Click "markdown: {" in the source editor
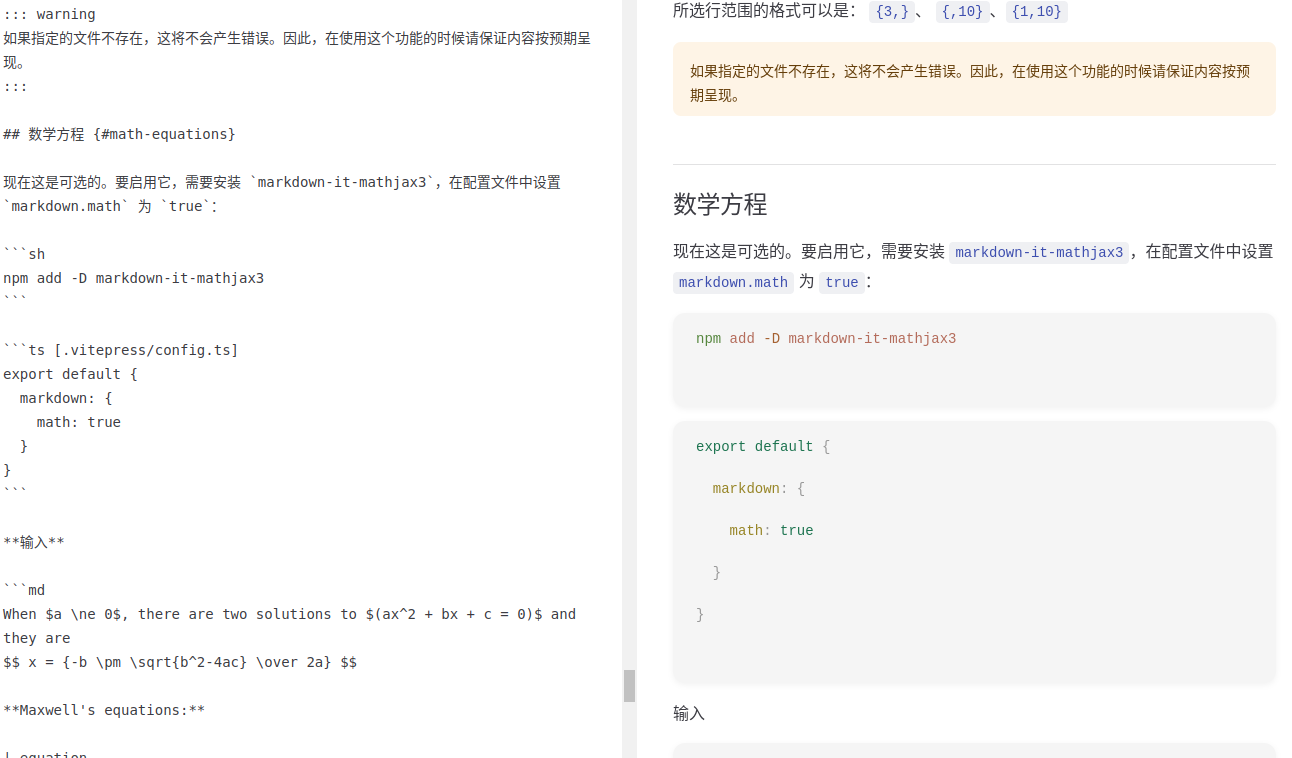 [x=66, y=398]
